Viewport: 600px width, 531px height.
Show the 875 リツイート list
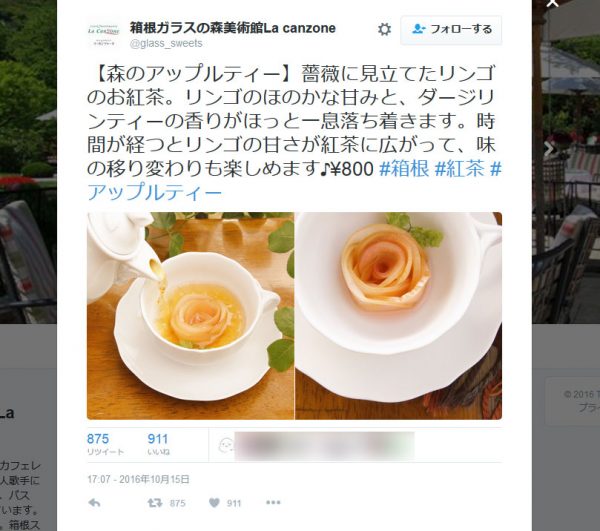click(105, 444)
